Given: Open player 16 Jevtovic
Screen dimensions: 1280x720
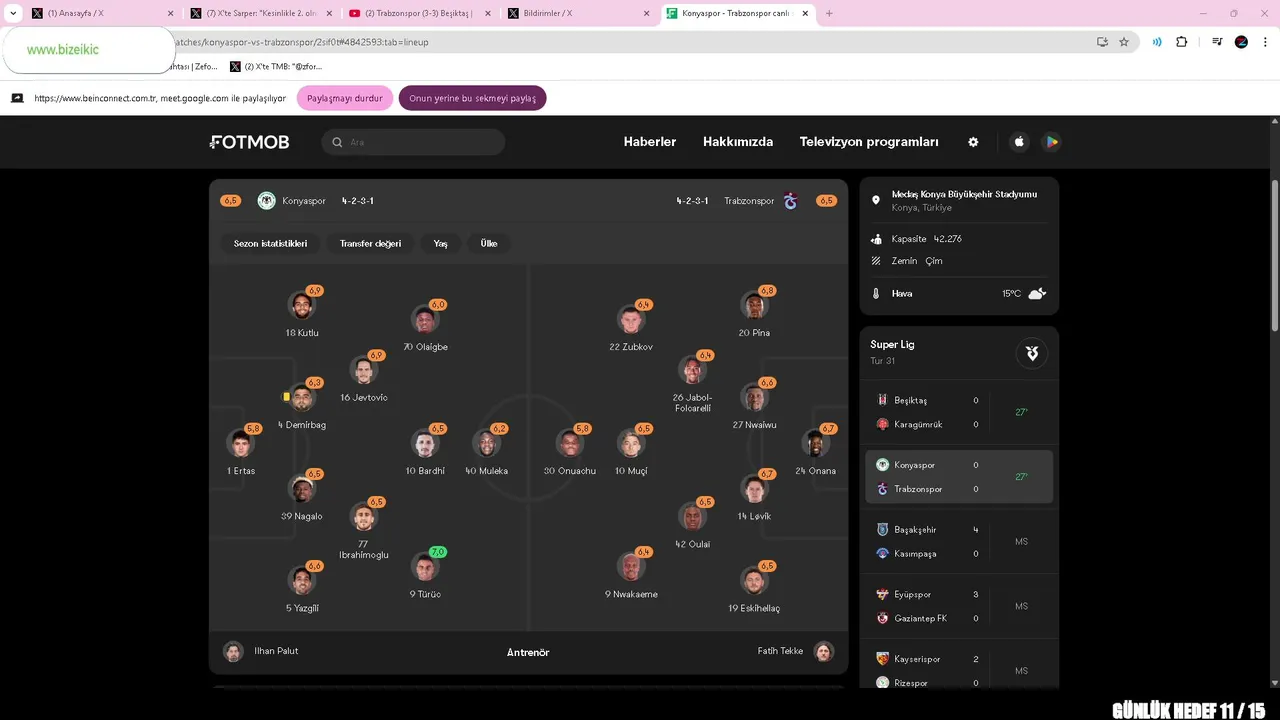Looking at the screenshot, I should [x=364, y=378].
